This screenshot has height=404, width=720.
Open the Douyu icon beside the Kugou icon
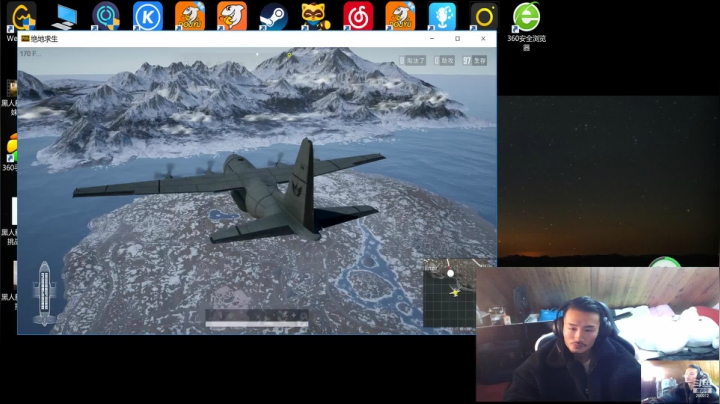[190, 16]
